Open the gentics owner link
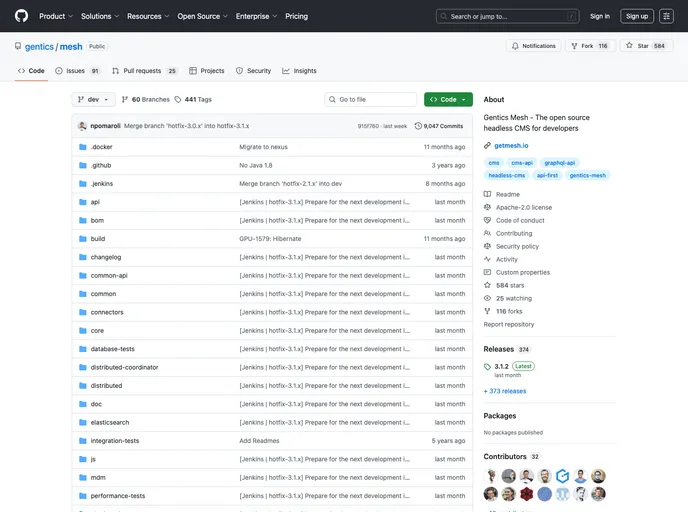Viewport: 688px width, 512px height. [39, 47]
